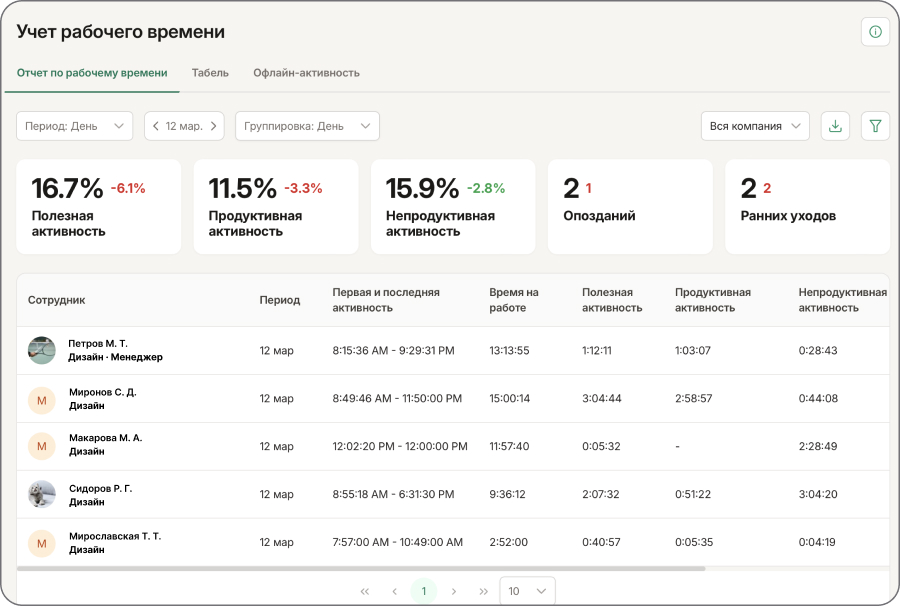Click the next date arrow after 12 мар
The width and height of the screenshot is (900, 606).
[x=212, y=126]
